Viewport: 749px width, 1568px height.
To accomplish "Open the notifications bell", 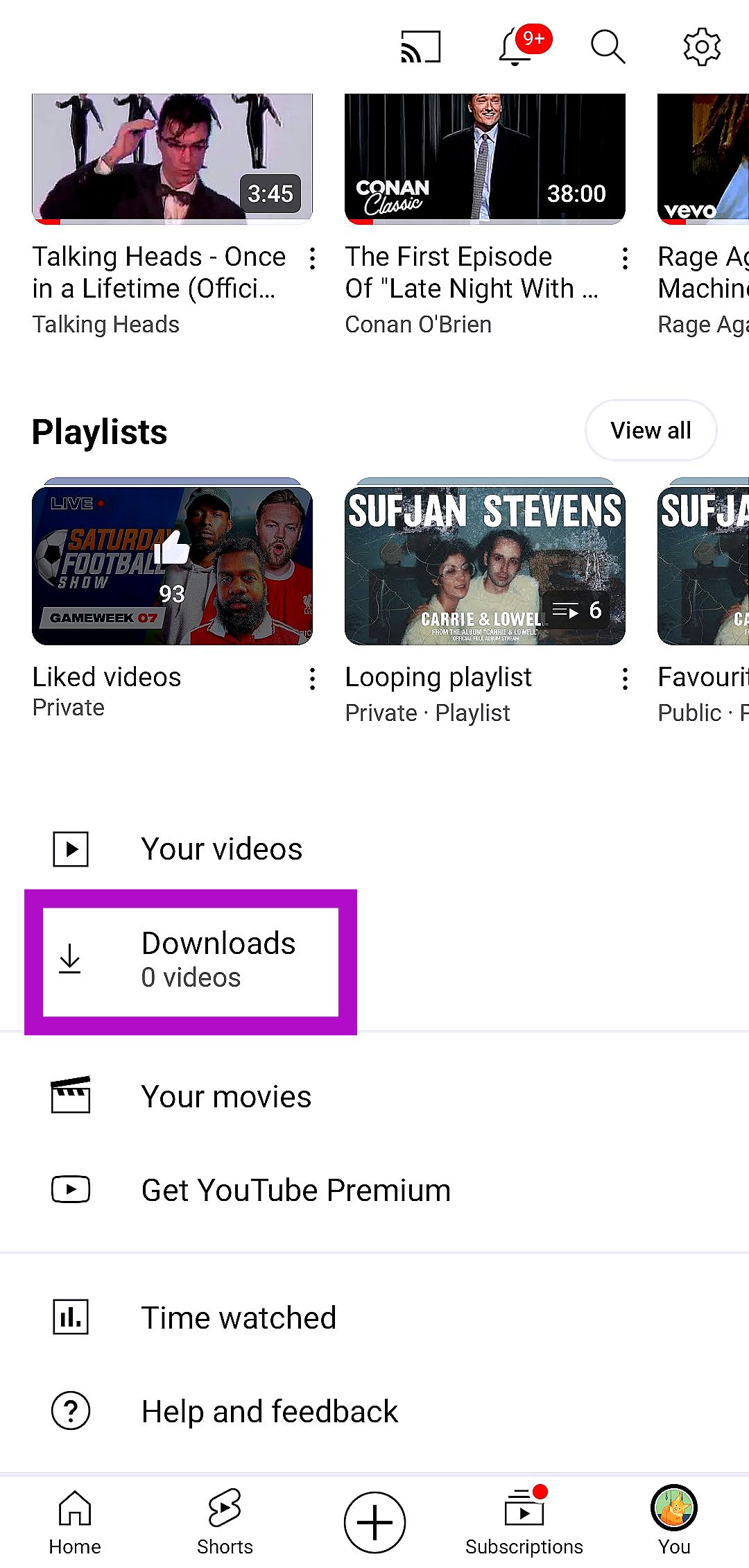I will click(517, 47).
